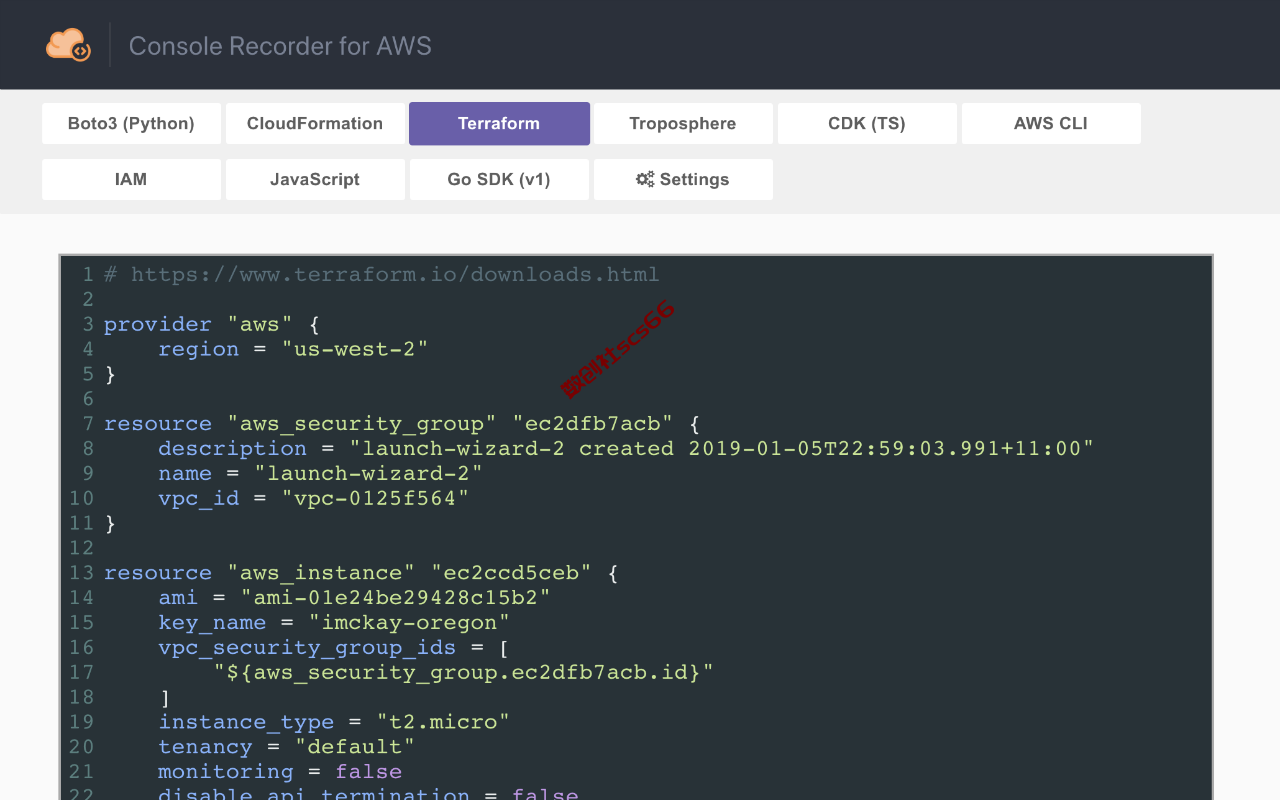Open the Boto3 (Python) tab

coord(131,124)
